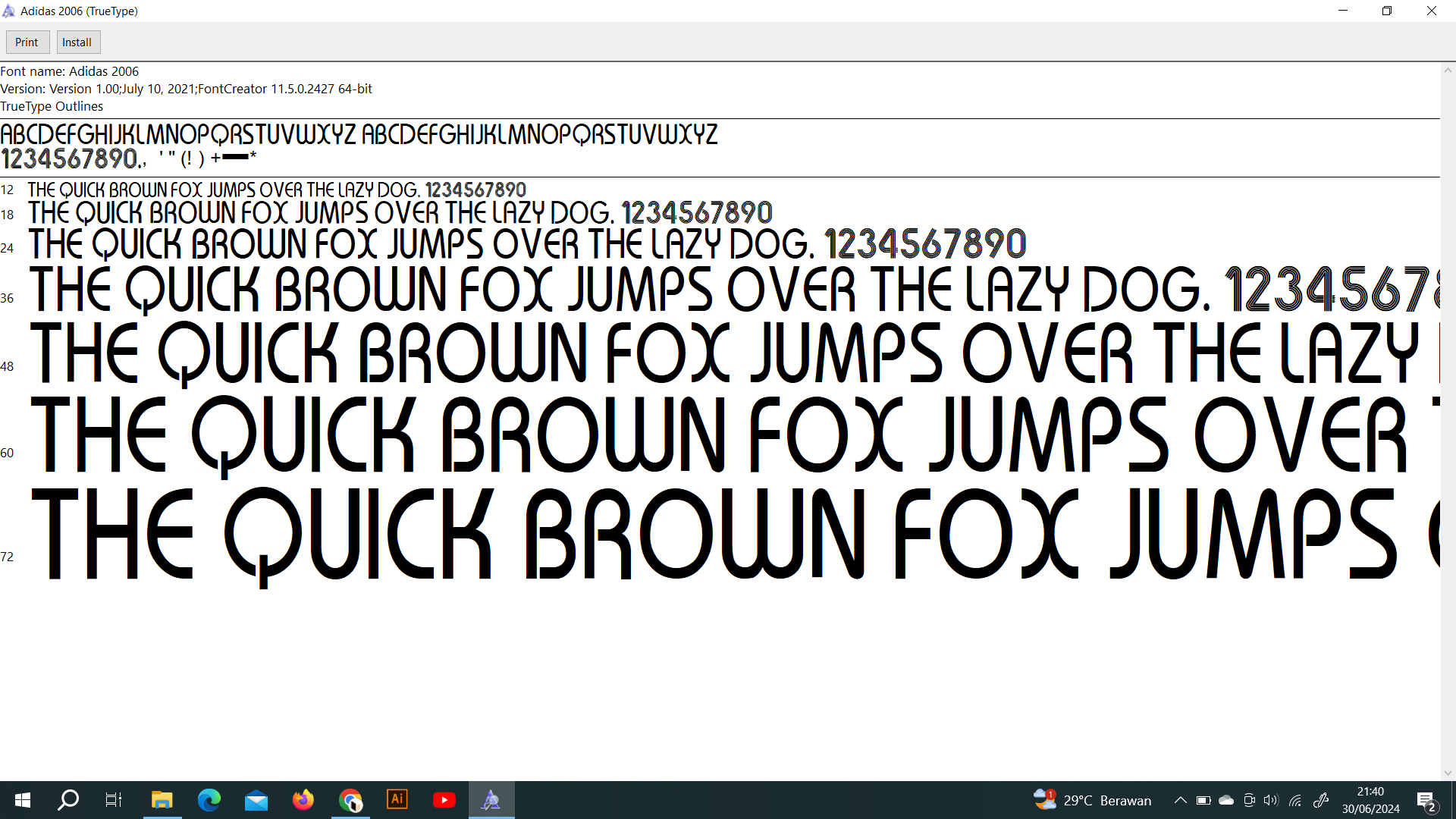
Task: Click the Print button
Action: pyautogui.click(x=27, y=42)
